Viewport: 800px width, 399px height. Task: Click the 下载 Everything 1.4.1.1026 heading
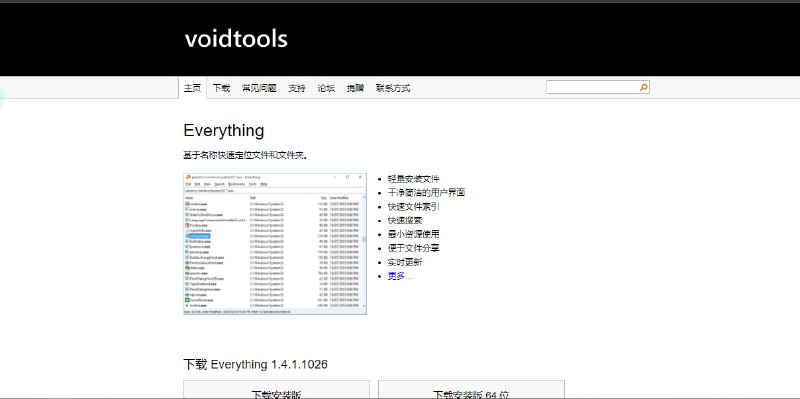[x=255, y=364]
